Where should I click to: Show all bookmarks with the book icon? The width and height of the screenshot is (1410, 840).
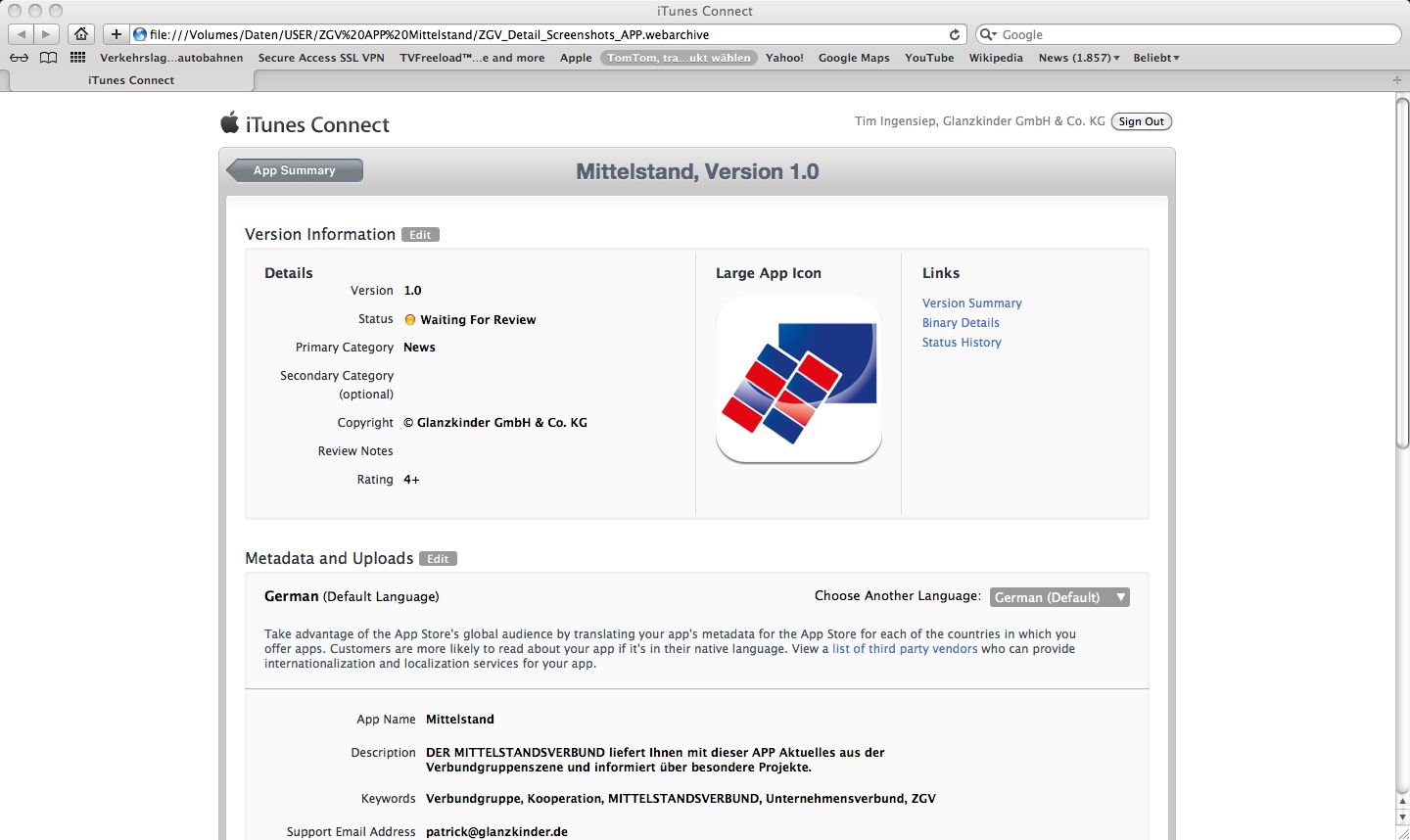pyautogui.click(x=48, y=58)
